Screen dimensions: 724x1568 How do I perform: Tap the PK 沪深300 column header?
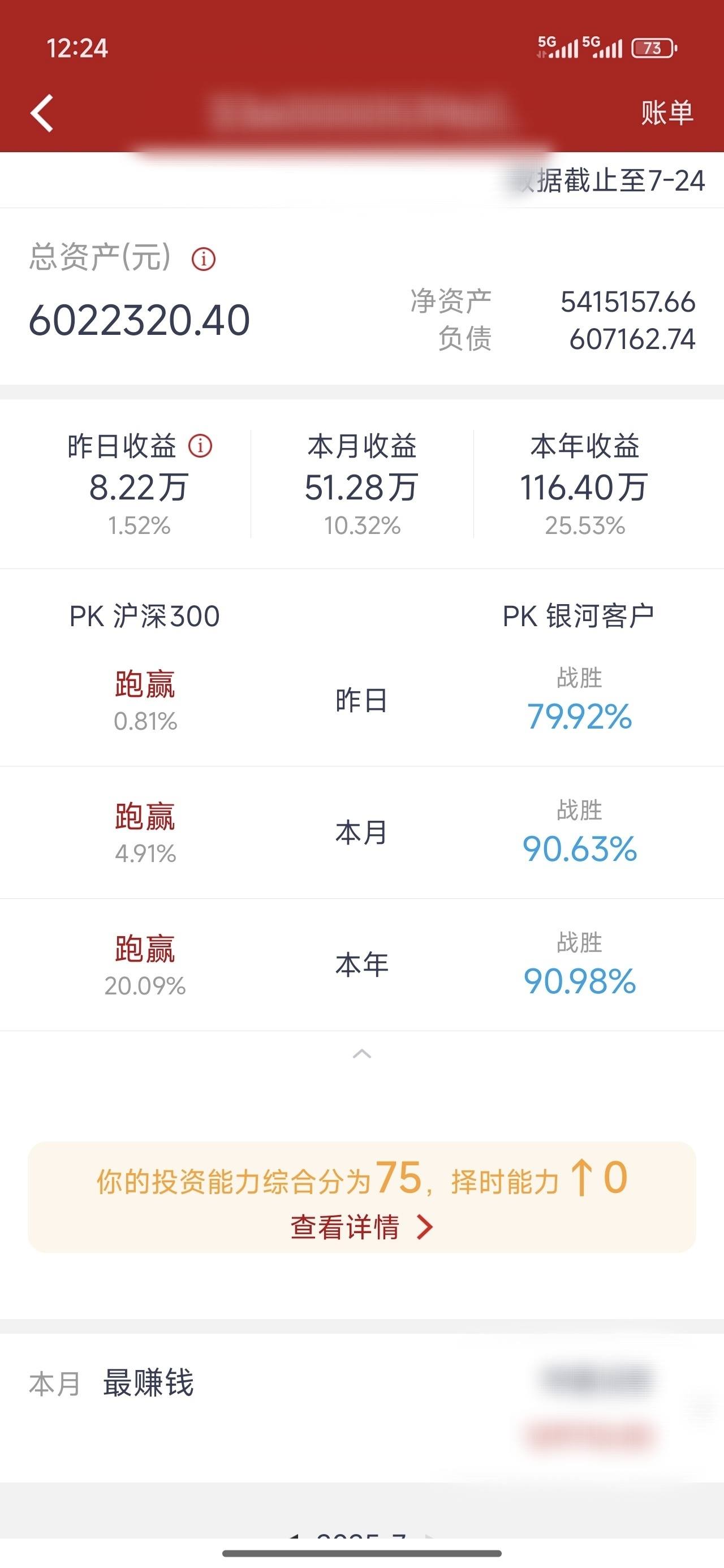[x=145, y=616]
